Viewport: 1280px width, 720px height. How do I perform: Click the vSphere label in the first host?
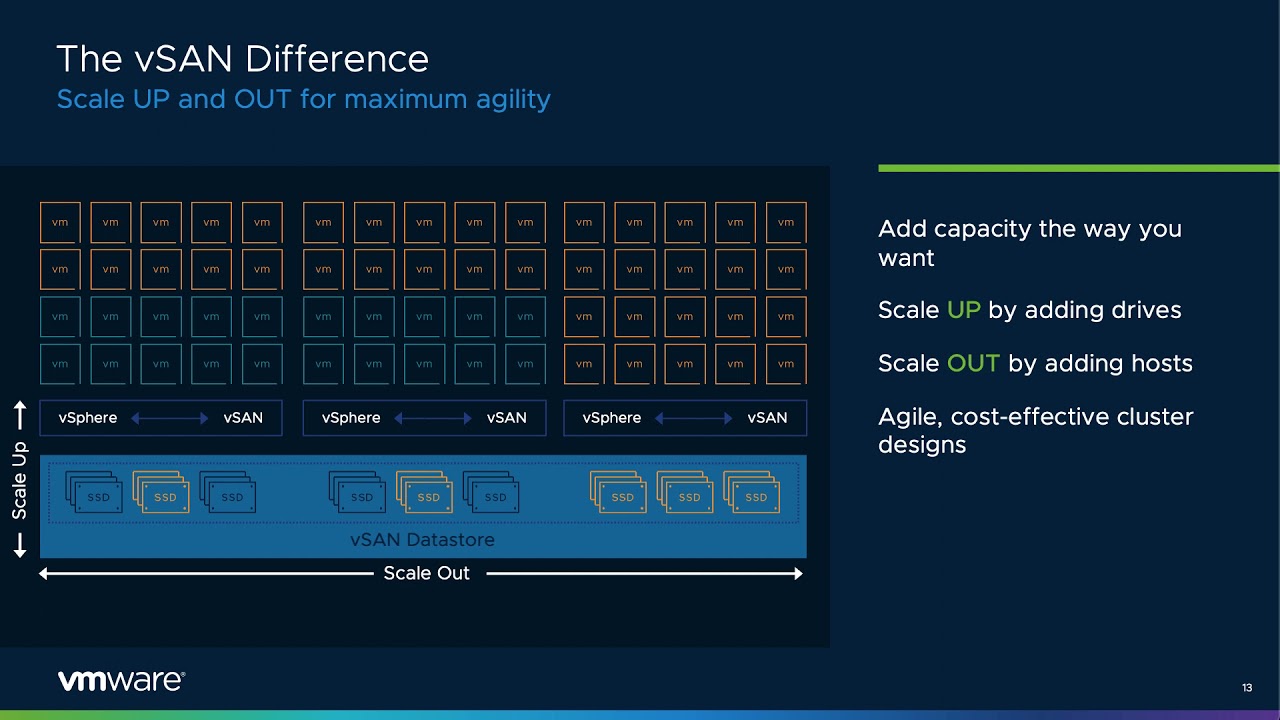pyautogui.click(x=88, y=418)
